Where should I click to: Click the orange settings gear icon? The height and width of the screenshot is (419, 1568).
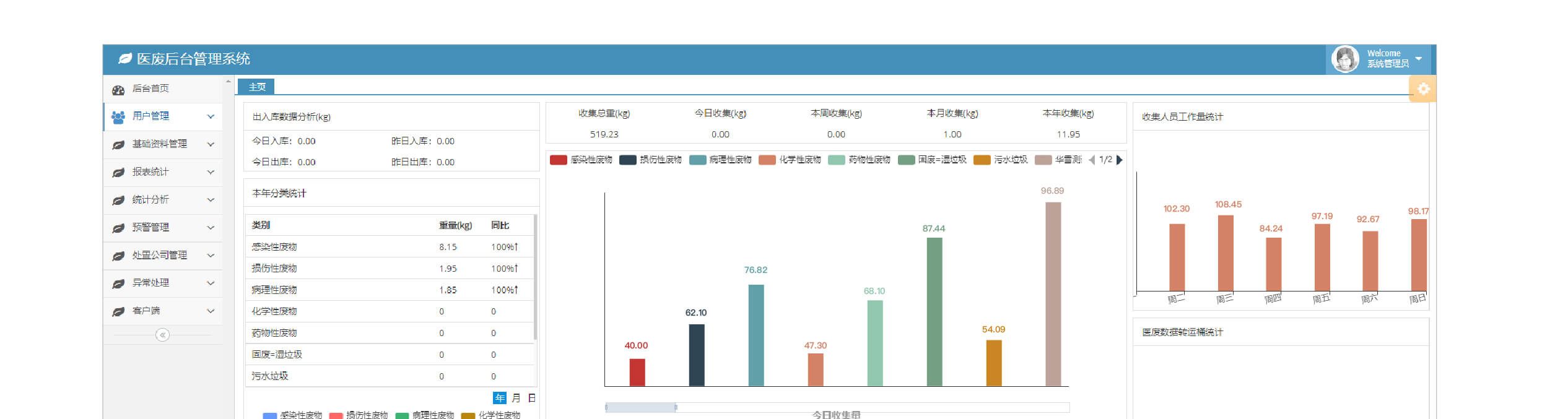[1423, 89]
